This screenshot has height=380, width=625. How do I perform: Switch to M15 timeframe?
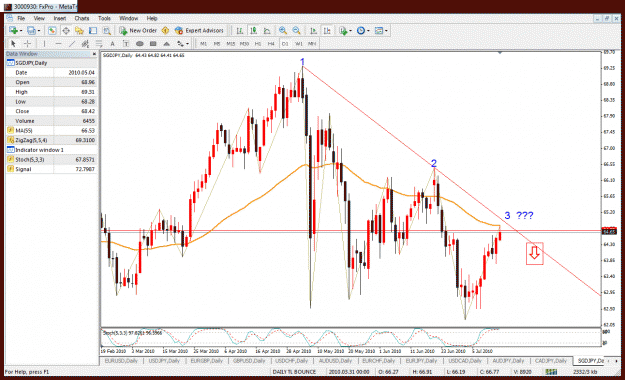230,43
